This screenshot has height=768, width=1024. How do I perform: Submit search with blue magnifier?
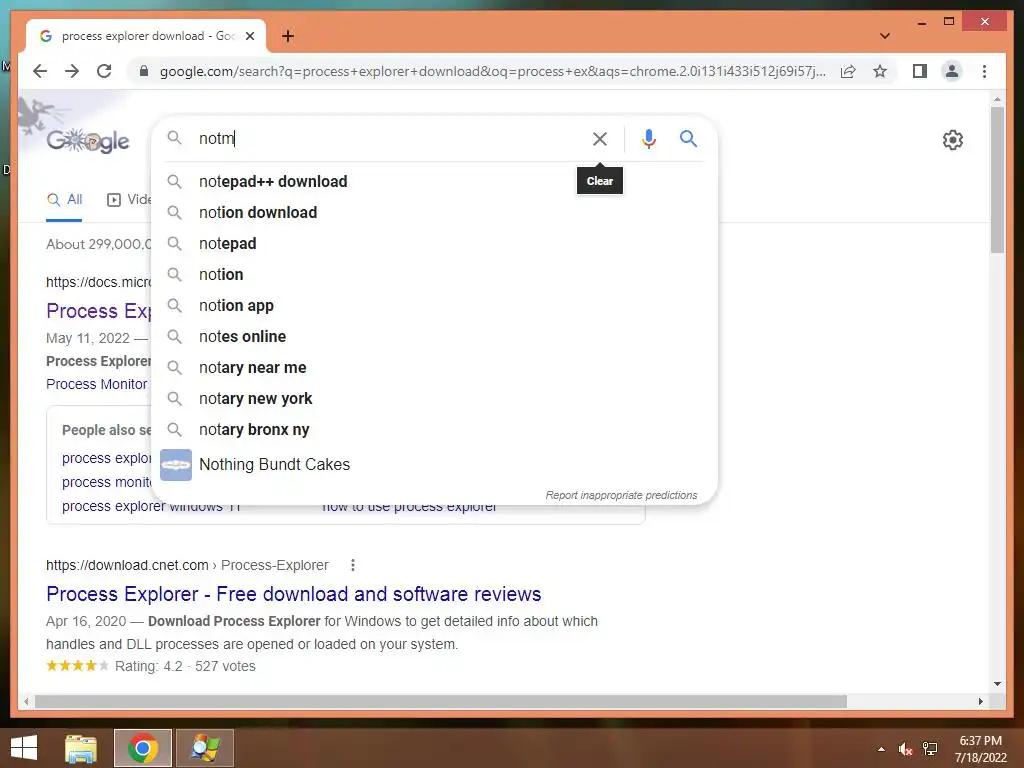tap(688, 138)
